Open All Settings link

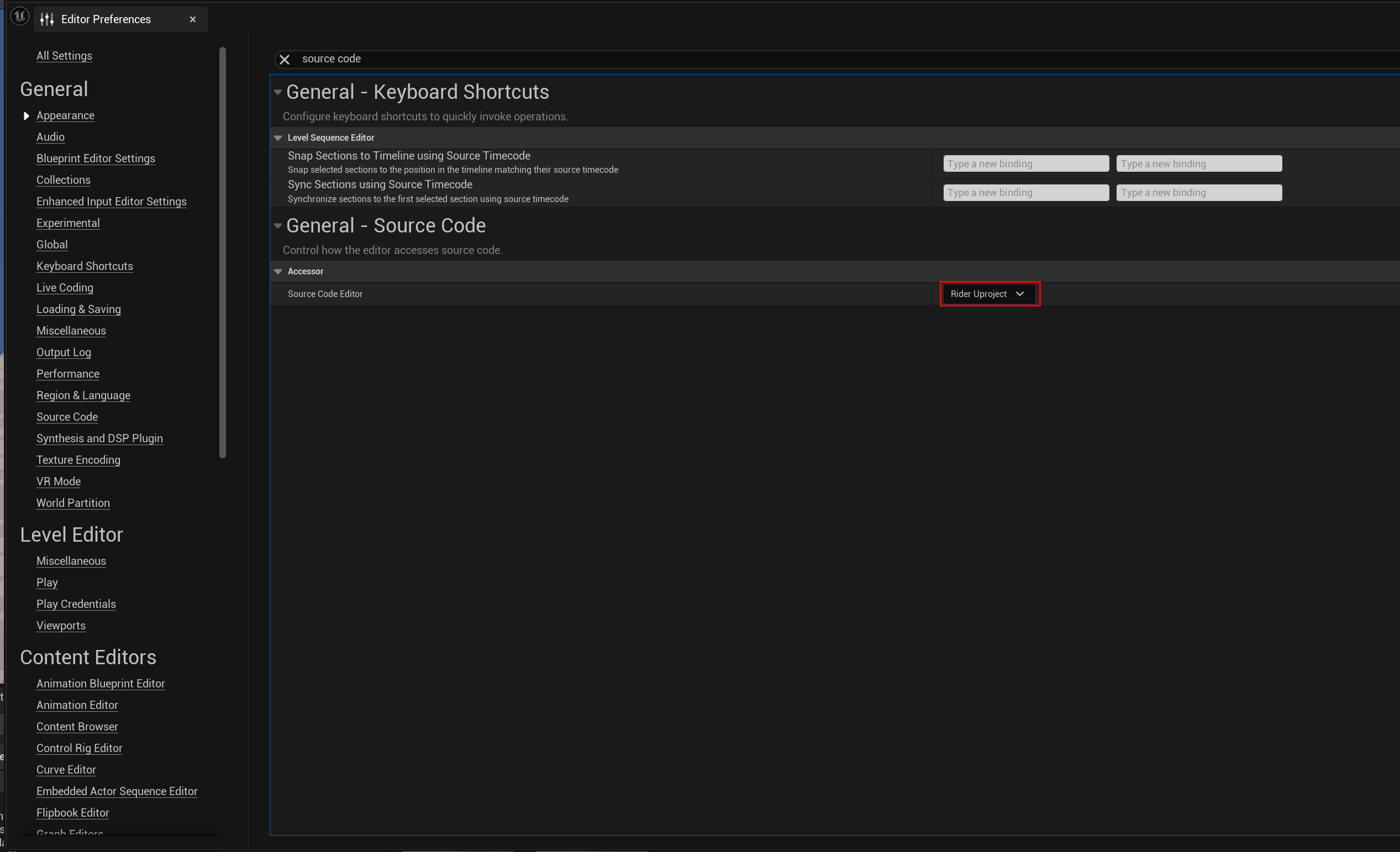click(x=64, y=56)
